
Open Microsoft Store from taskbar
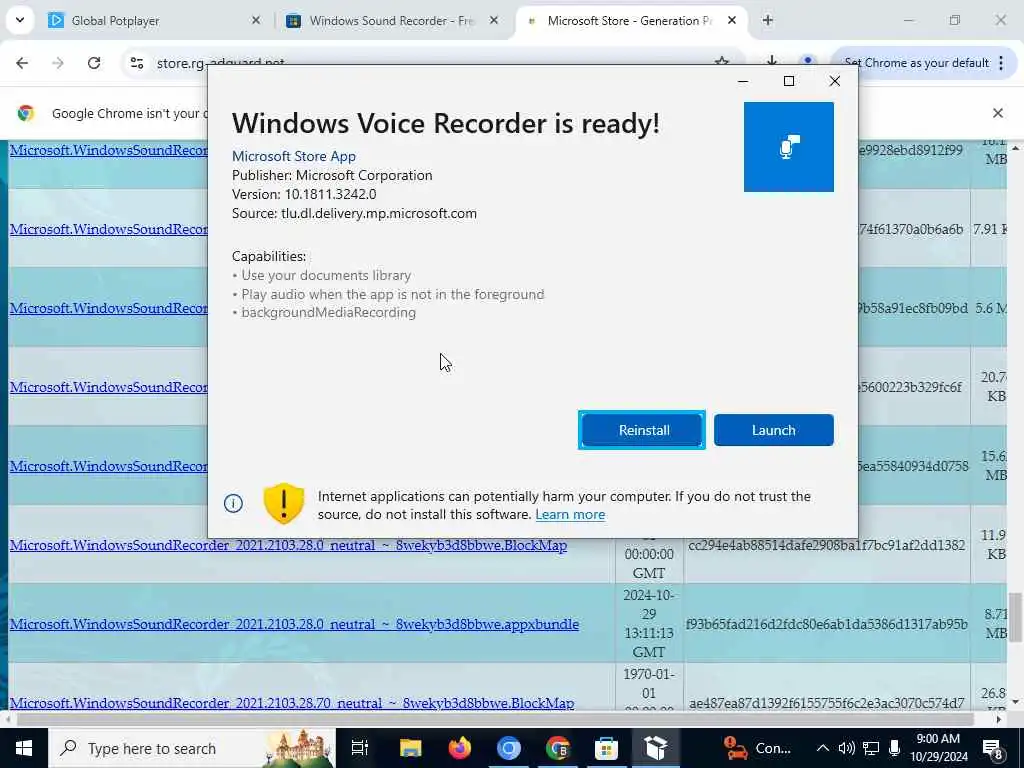(x=607, y=748)
